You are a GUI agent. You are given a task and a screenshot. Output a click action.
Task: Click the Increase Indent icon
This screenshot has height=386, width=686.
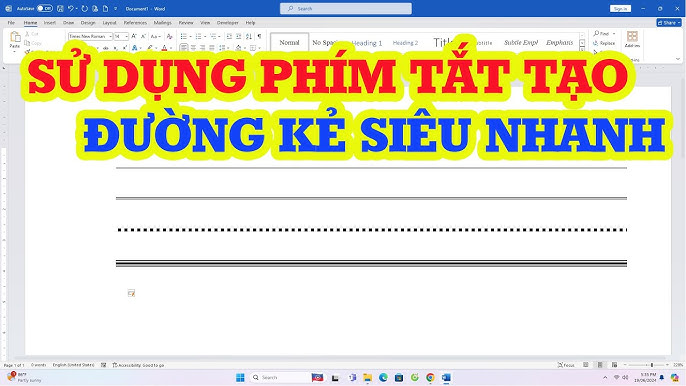pyautogui.click(x=238, y=36)
